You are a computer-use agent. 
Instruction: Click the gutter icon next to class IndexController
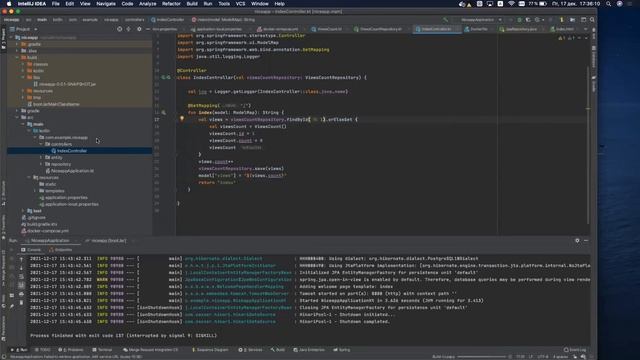click(x=166, y=77)
